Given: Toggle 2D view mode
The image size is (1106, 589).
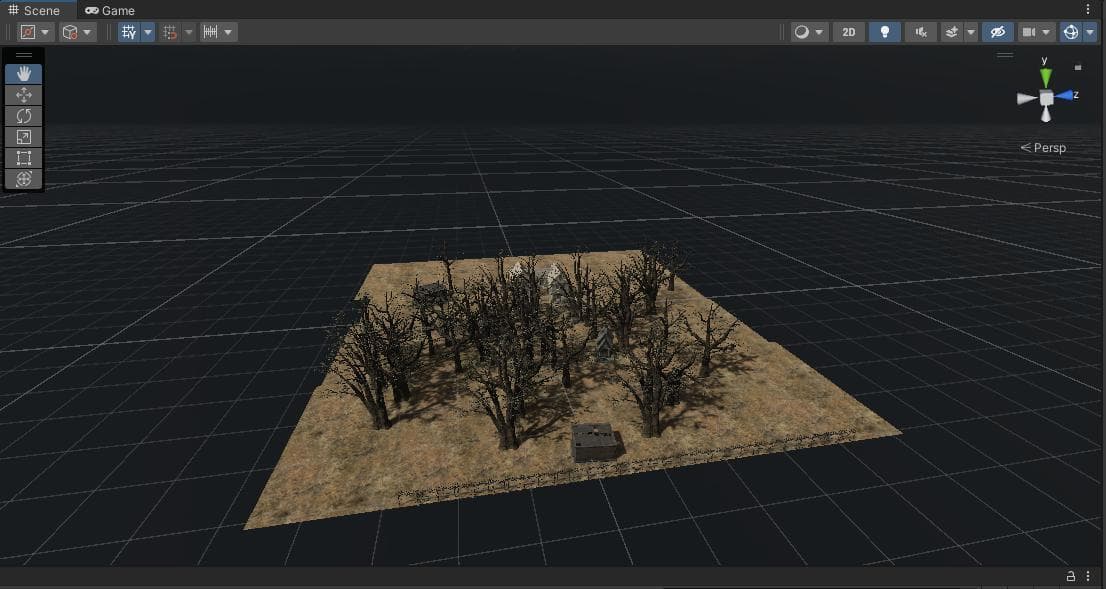Looking at the screenshot, I should (x=849, y=32).
